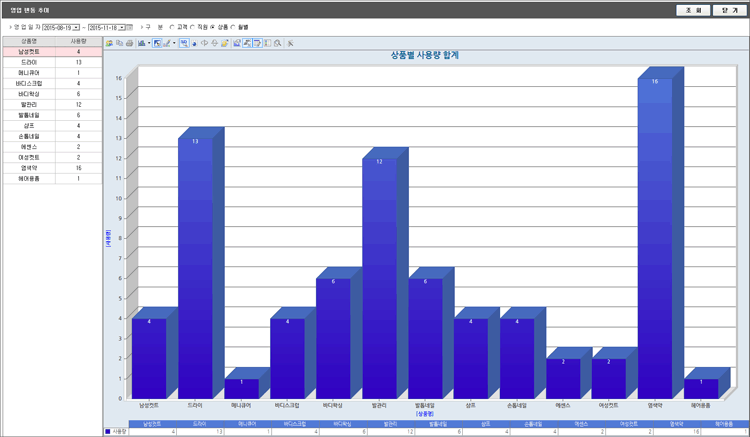Expand the chart type dropdown arrow

(x=149, y=43)
